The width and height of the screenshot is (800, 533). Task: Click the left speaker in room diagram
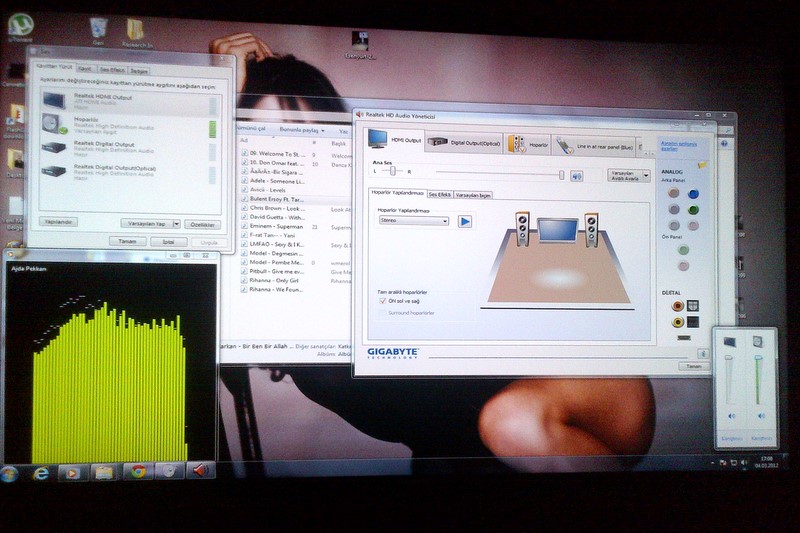coord(522,229)
